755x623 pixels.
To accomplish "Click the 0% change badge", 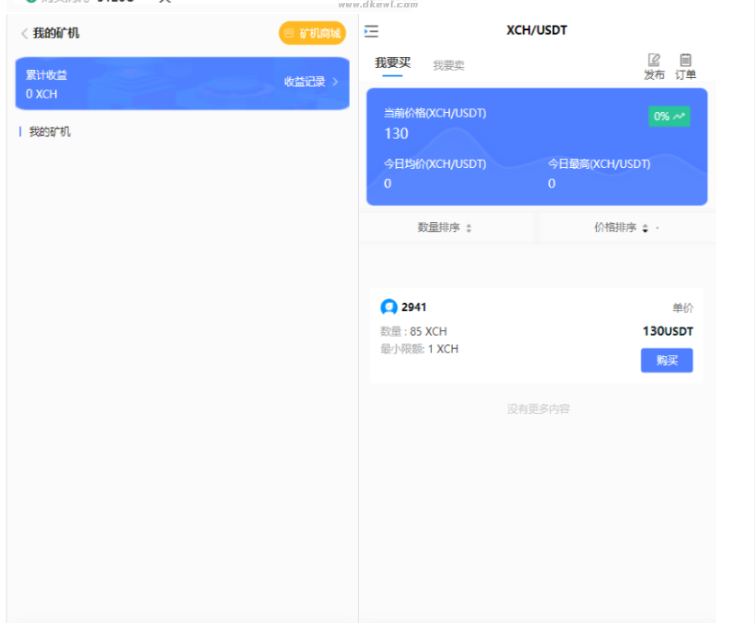I will pyautogui.click(x=669, y=116).
